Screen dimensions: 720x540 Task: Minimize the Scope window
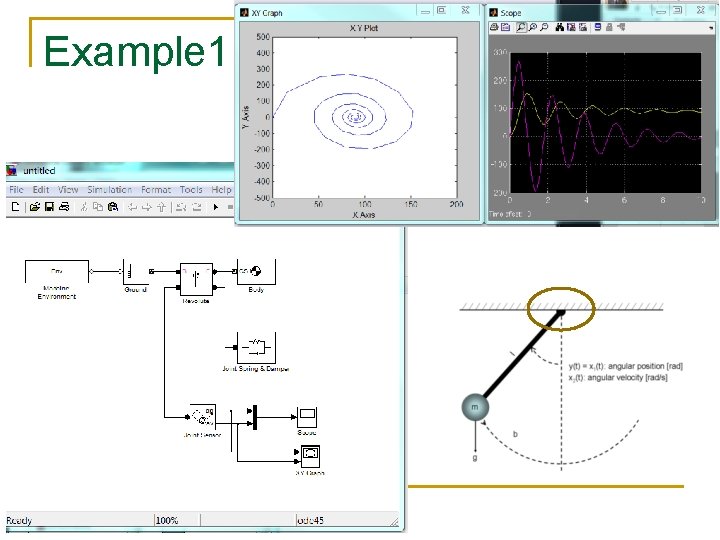click(x=661, y=11)
